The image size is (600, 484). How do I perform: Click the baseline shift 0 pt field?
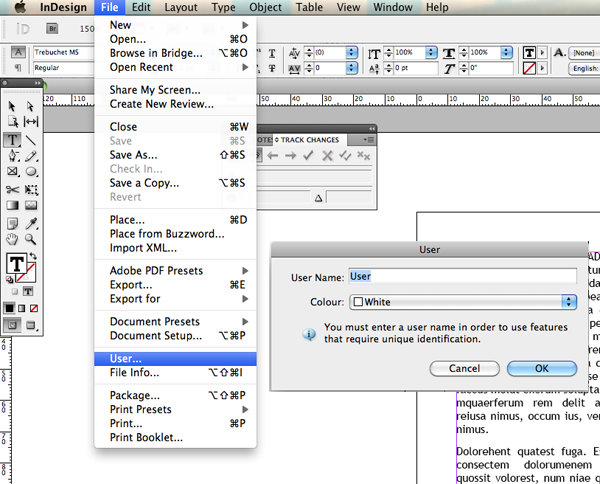click(x=416, y=68)
